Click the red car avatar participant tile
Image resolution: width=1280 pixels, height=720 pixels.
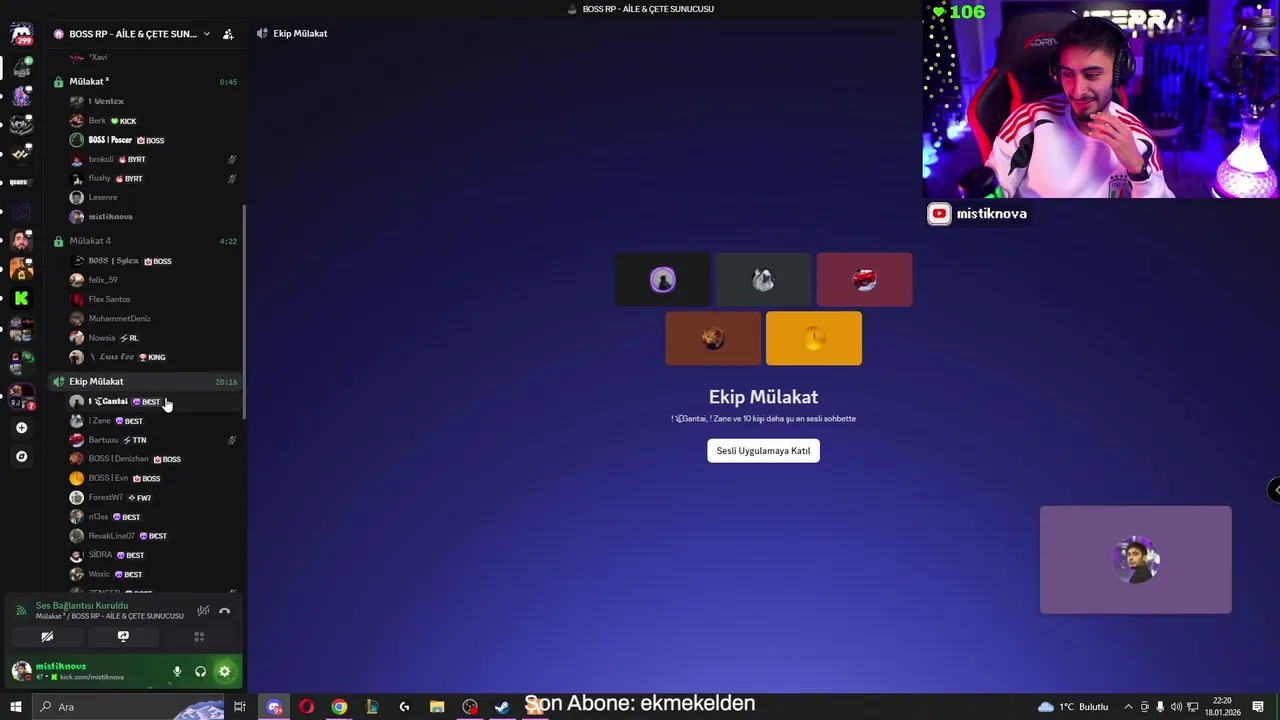(864, 280)
